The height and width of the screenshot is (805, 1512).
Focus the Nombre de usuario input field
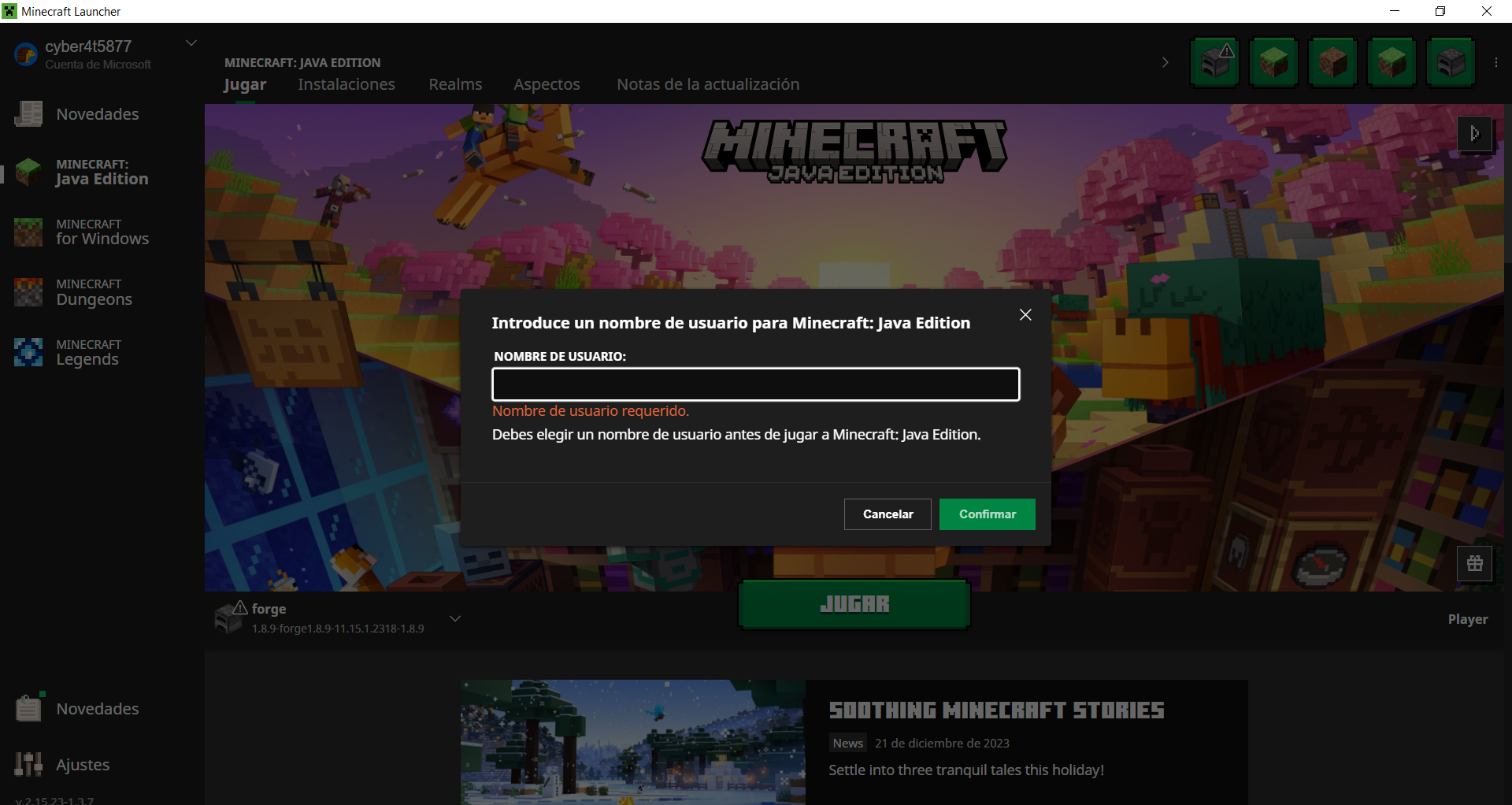[x=756, y=384]
